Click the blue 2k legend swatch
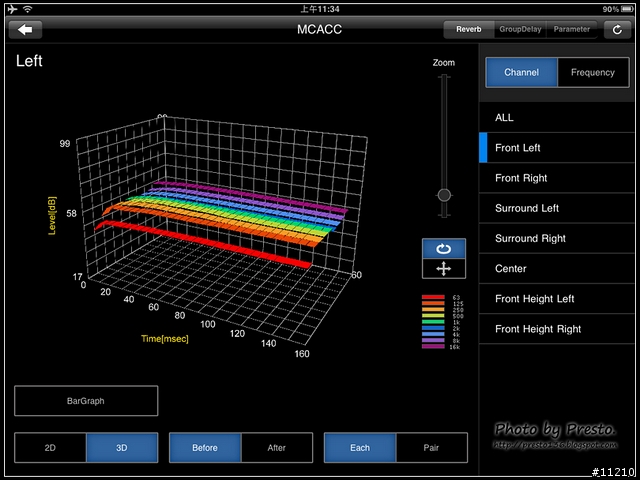Screen dimensions: 640x480 pos(433,328)
